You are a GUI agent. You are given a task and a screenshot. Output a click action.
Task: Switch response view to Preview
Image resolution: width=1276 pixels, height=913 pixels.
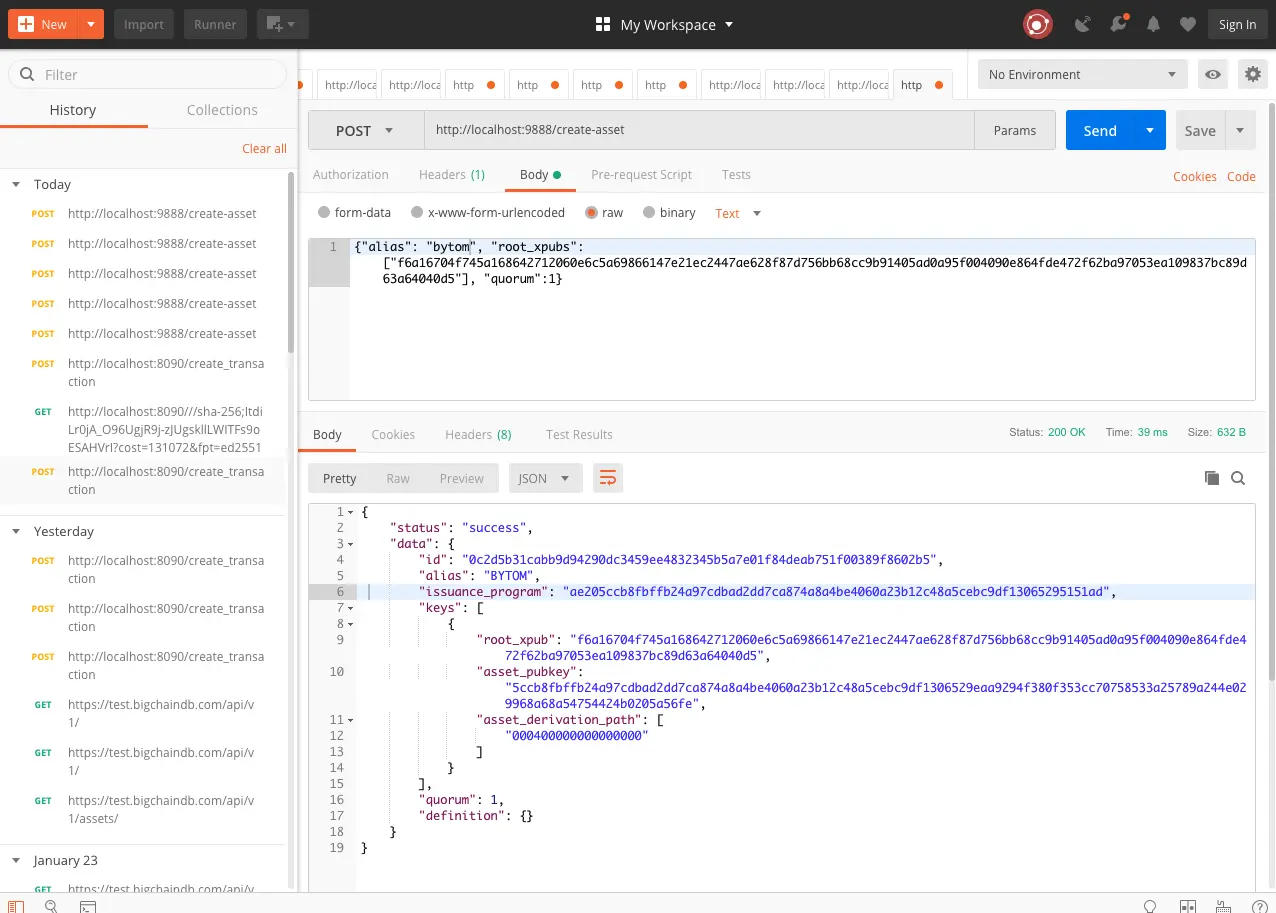461,478
